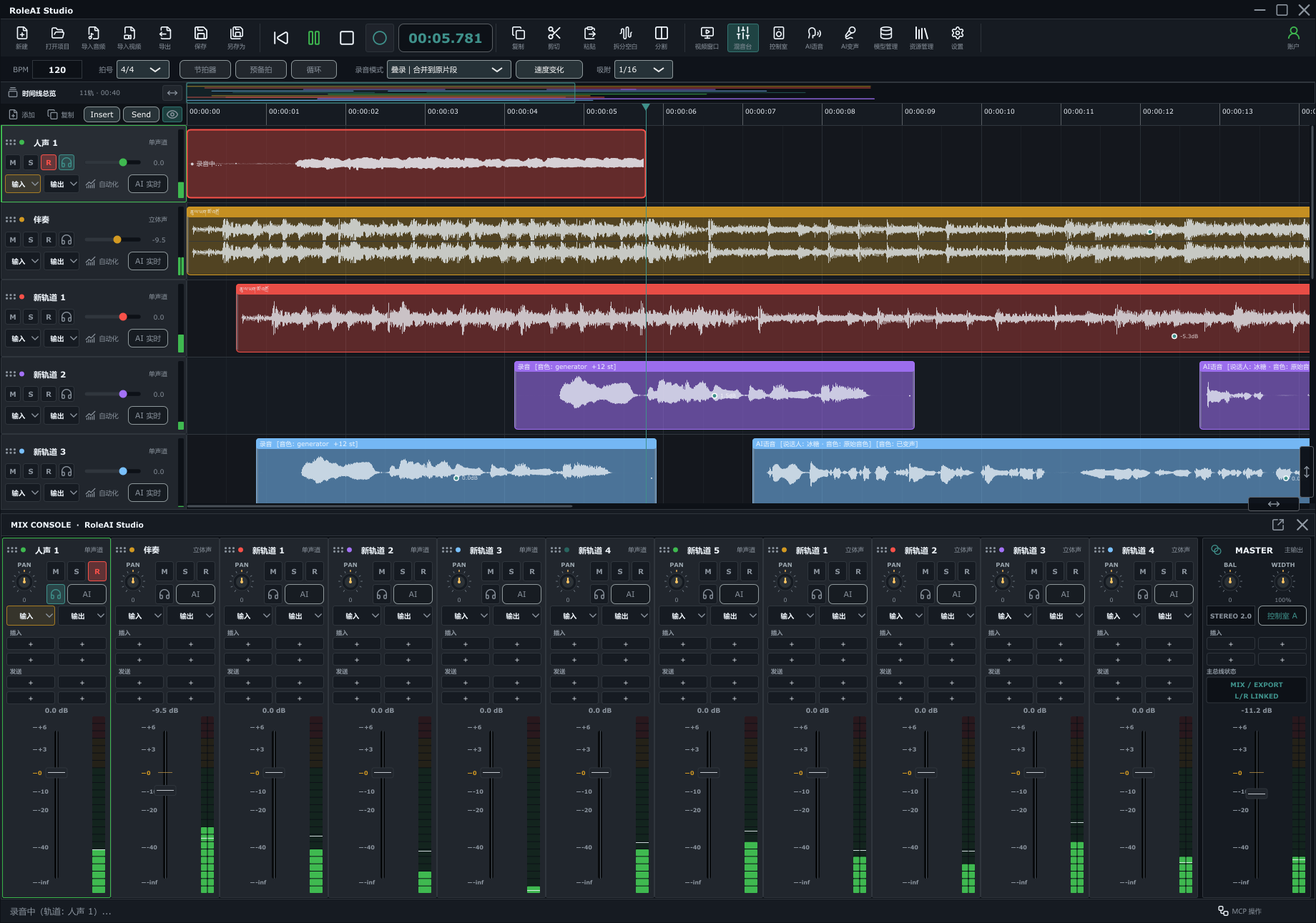Toggle the 节拍器 metronome button
Viewport: 1316px width, 923px height.
[x=205, y=69]
